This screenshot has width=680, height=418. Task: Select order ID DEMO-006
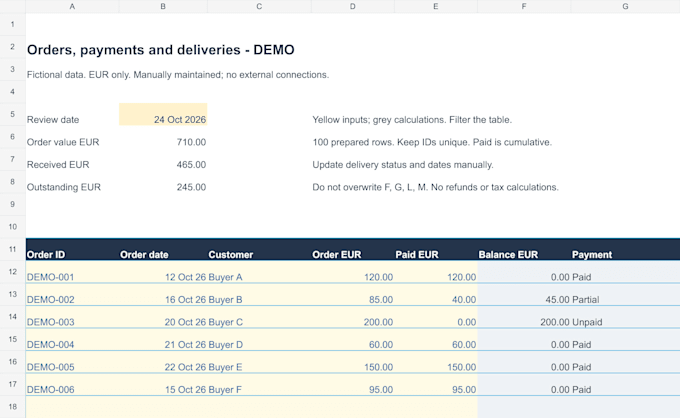50,390
